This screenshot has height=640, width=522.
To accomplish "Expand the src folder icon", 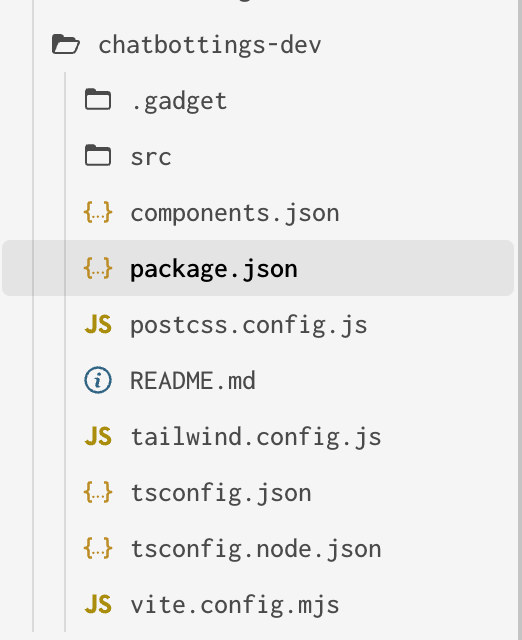I will point(98,155).
